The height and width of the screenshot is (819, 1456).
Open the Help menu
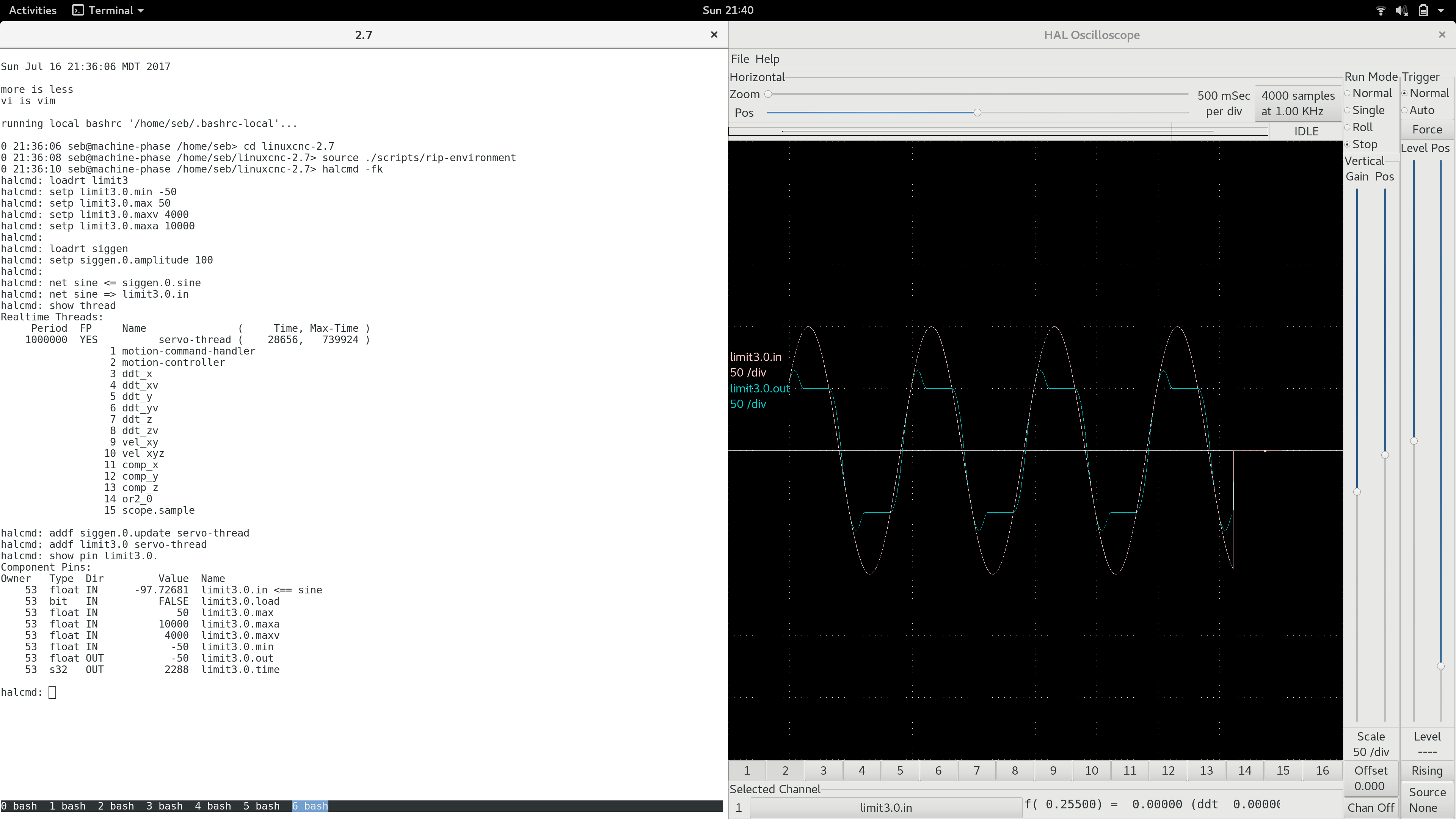click(x=767, y=59)
